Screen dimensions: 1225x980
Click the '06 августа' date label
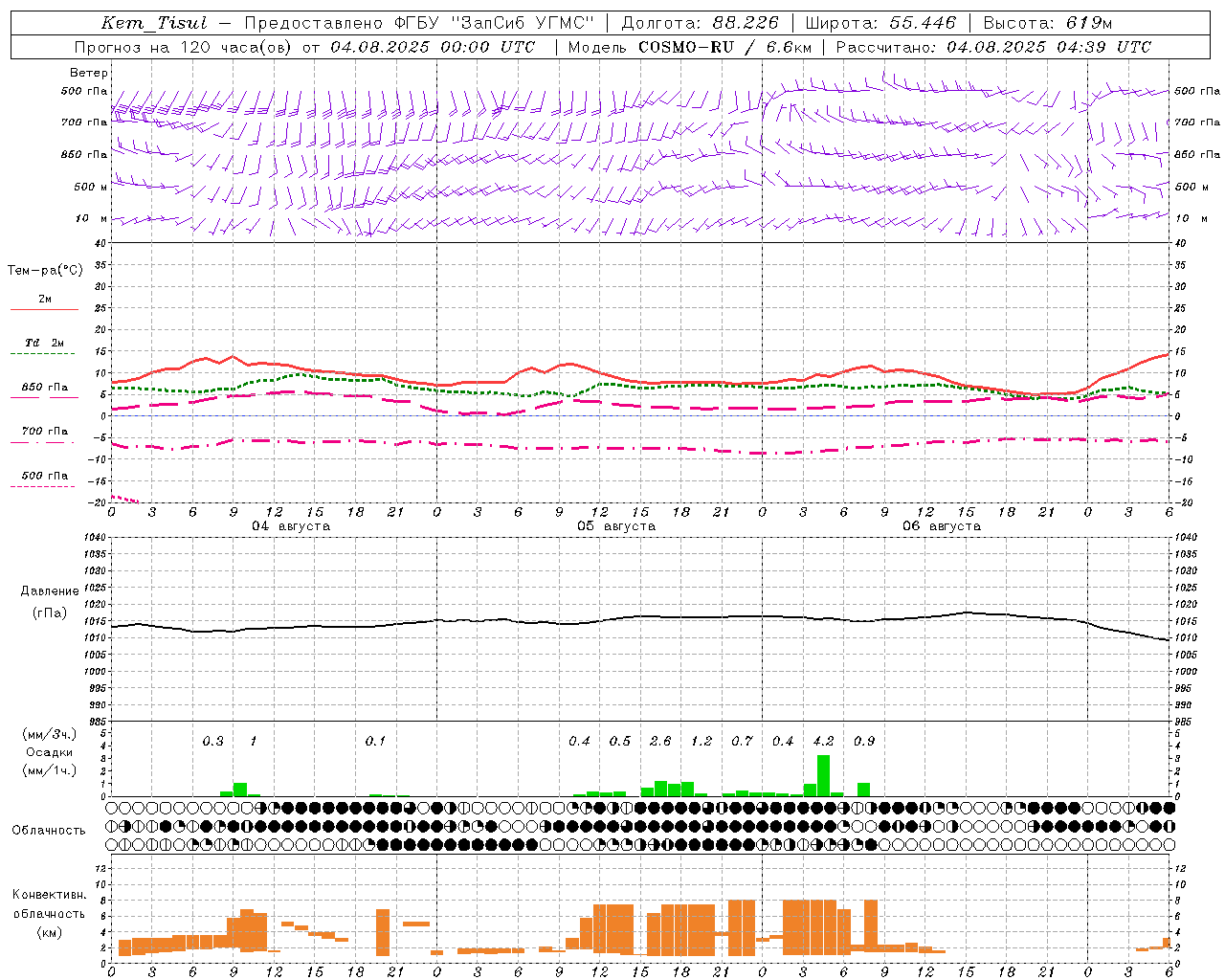(942, 526)
